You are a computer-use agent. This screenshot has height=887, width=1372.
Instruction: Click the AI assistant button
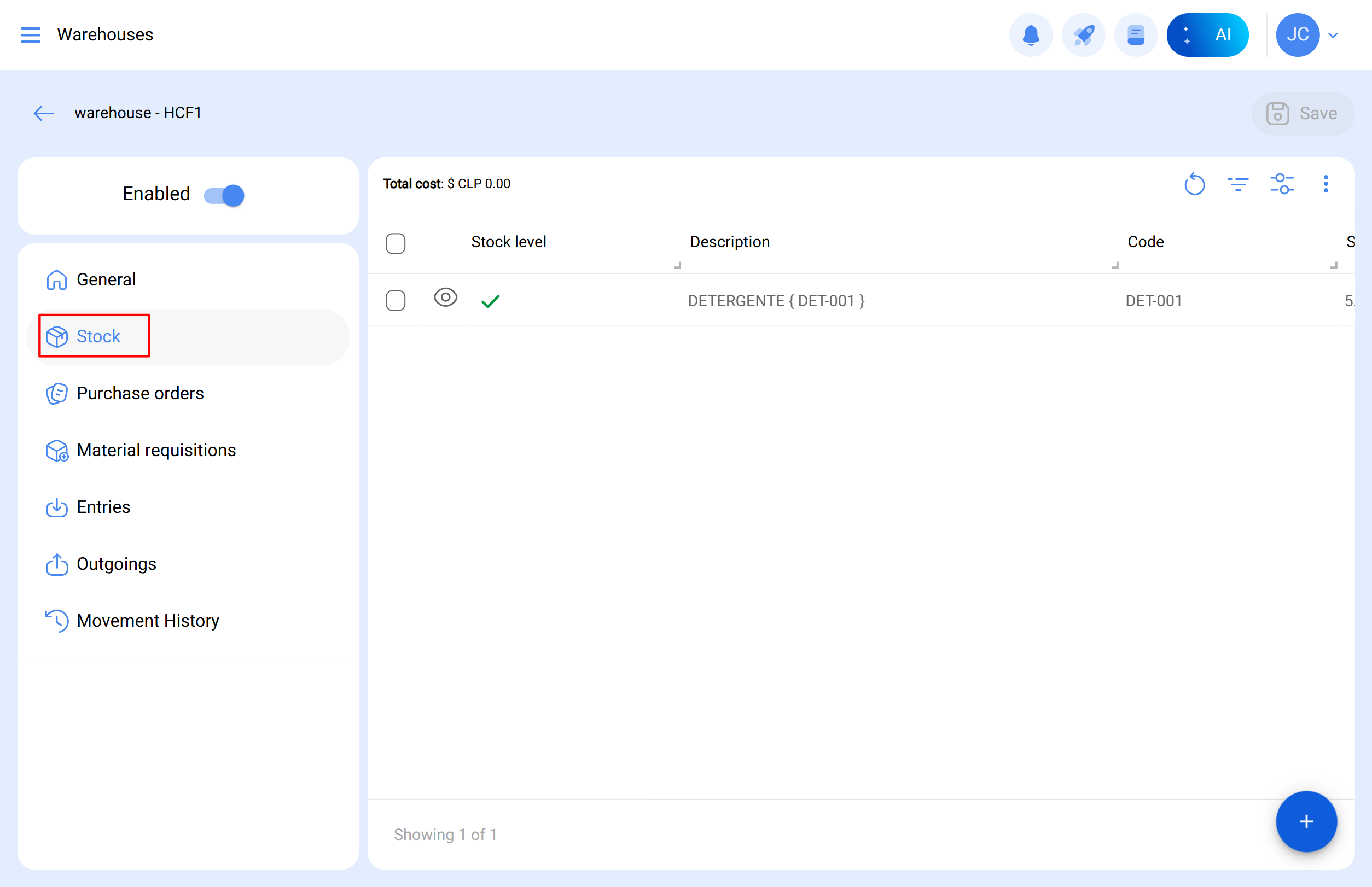pos(1207,35)
